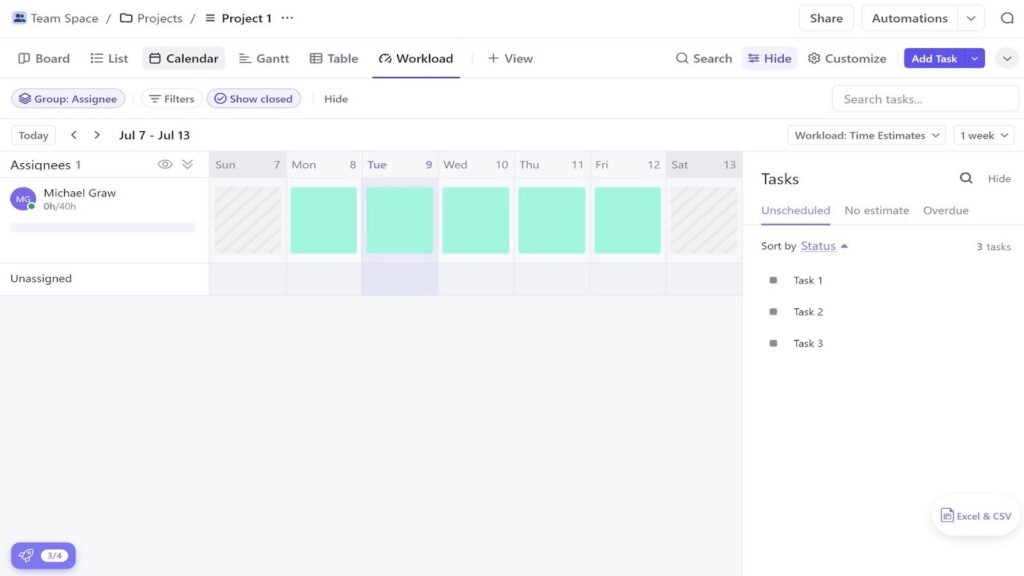
Task: Collapse all assignees double chevron
Action: click(187, 165)
